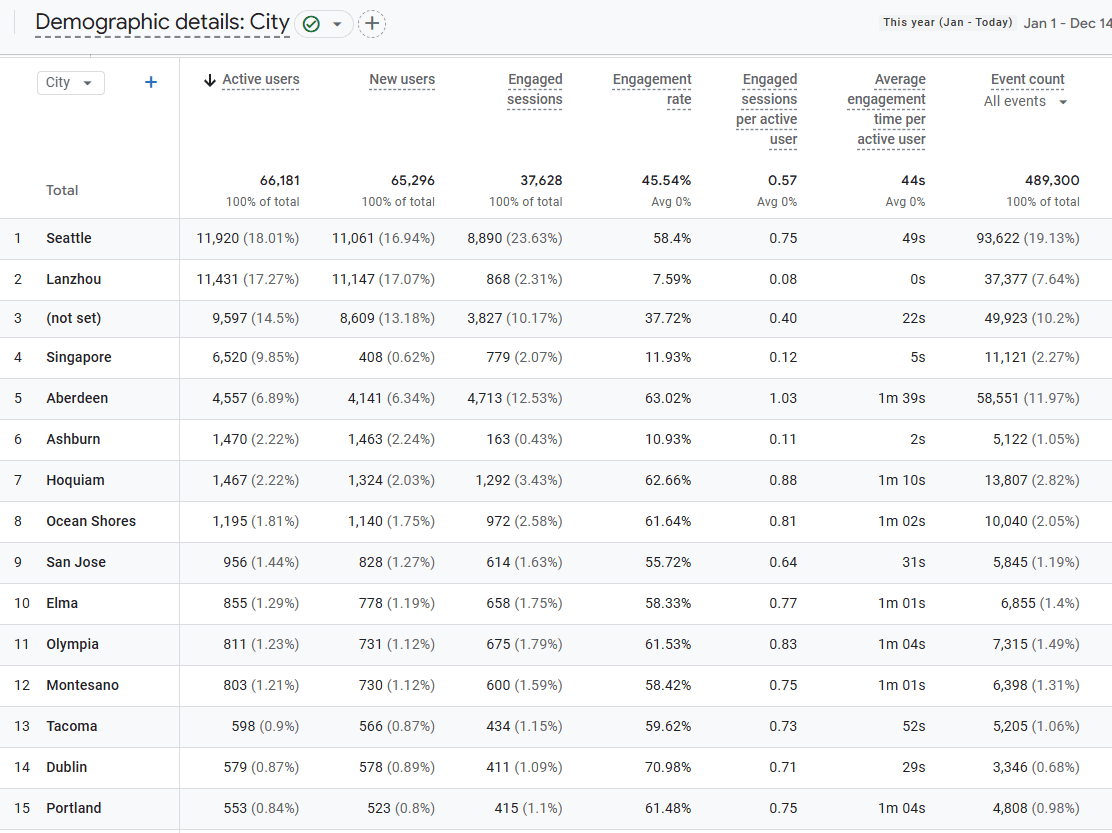Click the blue plus to add dimension
The width and height of the screenshot is (1112, 833).
click(151, 82)
